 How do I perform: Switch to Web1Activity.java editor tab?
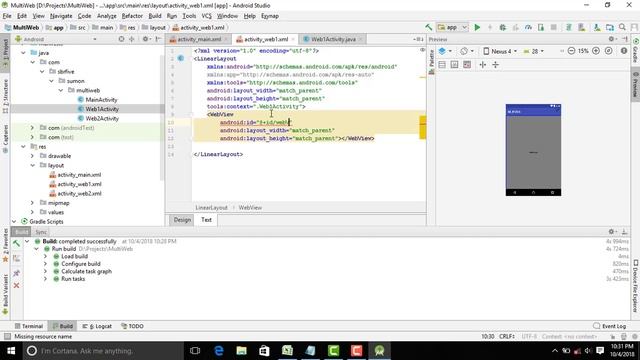[x=332, y=39]
